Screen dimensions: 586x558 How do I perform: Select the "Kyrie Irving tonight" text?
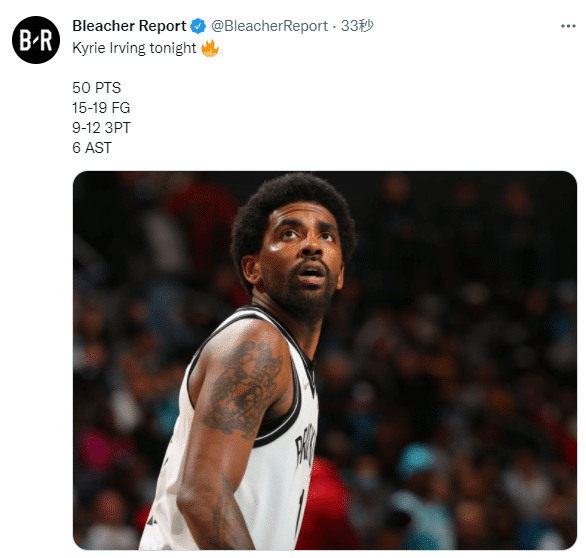coord(134,48)
